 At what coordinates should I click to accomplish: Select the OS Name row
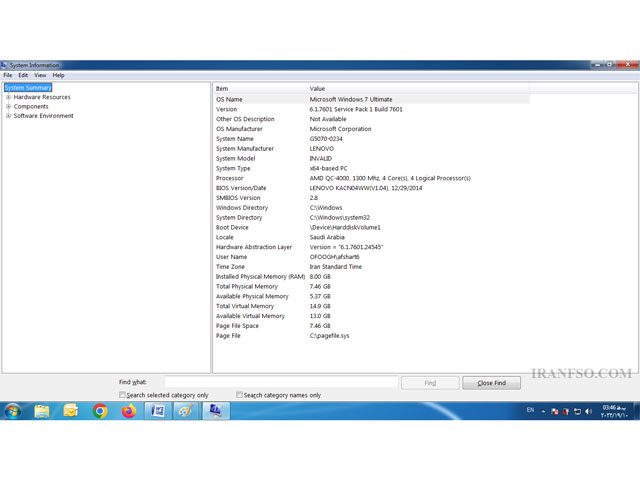(x=371, y=99)
